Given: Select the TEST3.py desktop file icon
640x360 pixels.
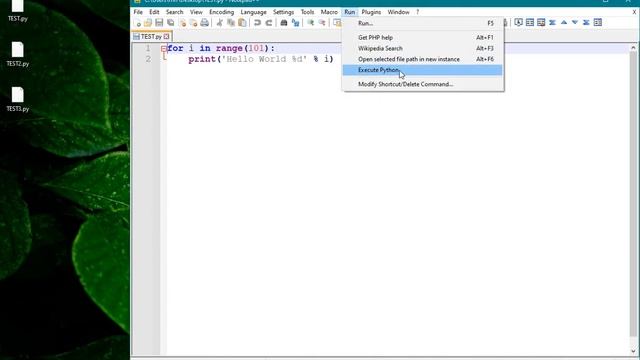Looking at the screenshot, I should pos(18,99).
